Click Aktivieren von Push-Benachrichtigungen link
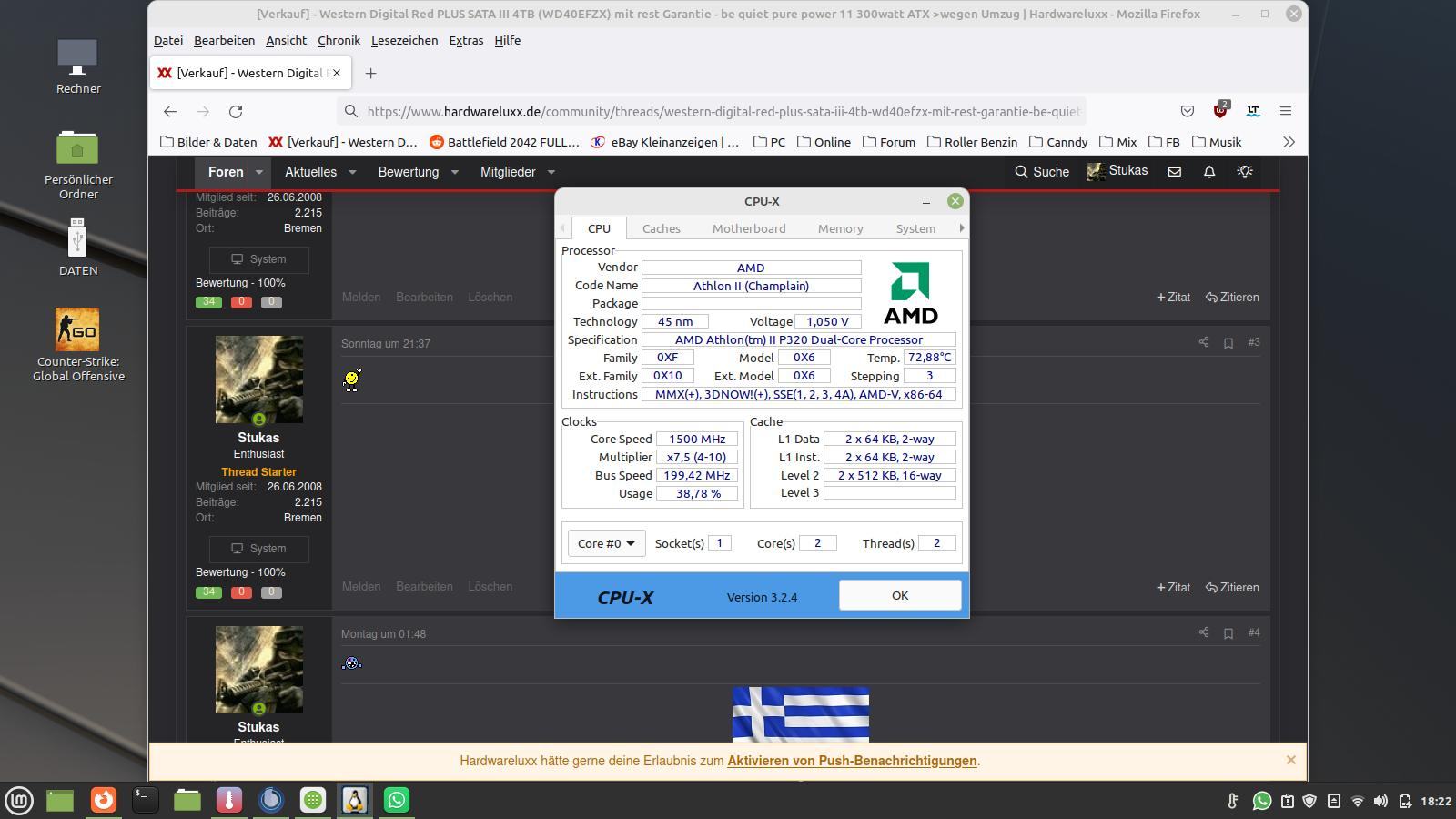Viewport: 1456px width, 819px height. click(x=852, y=761)
